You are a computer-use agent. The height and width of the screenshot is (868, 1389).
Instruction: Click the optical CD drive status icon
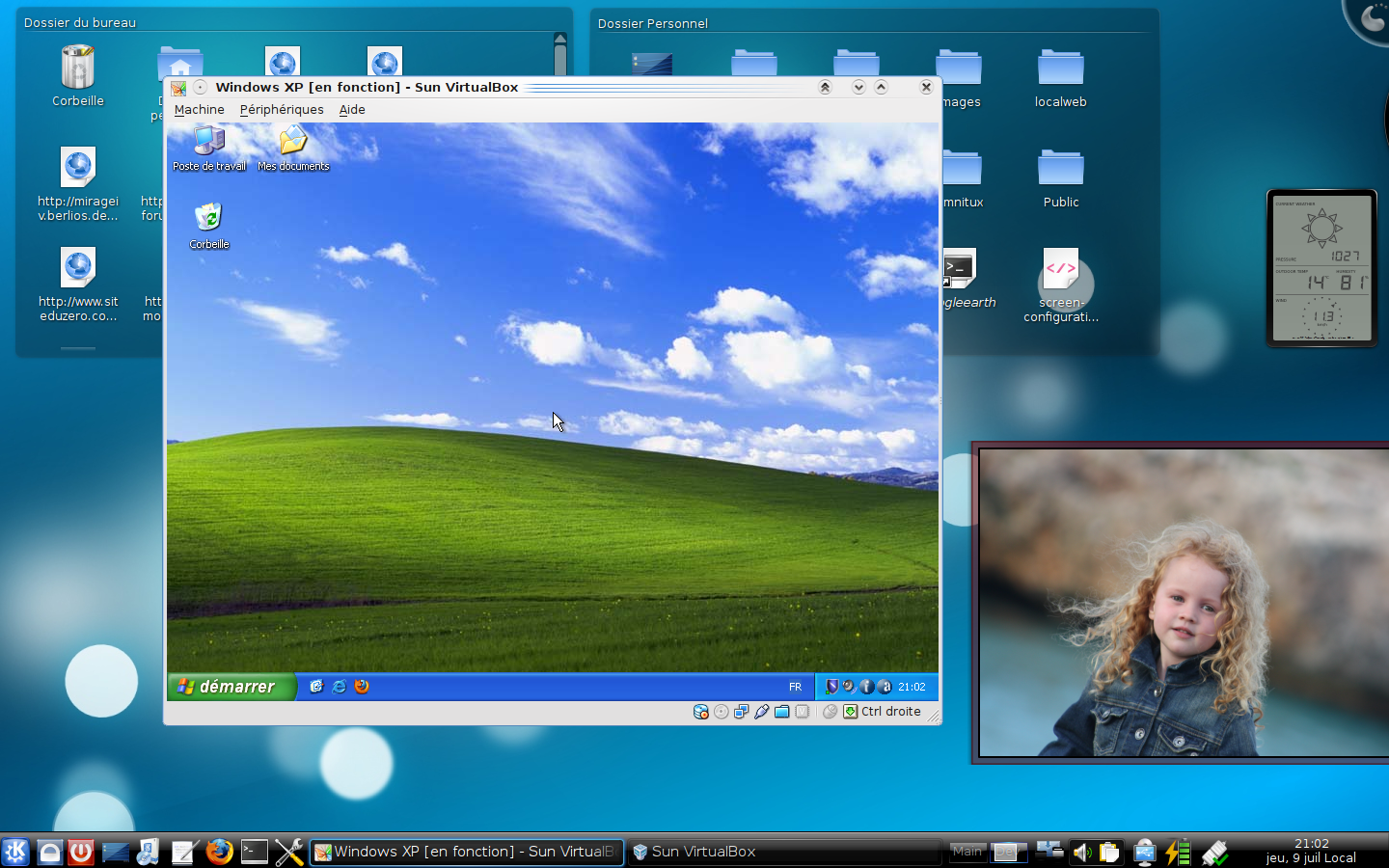pos(722,712)
